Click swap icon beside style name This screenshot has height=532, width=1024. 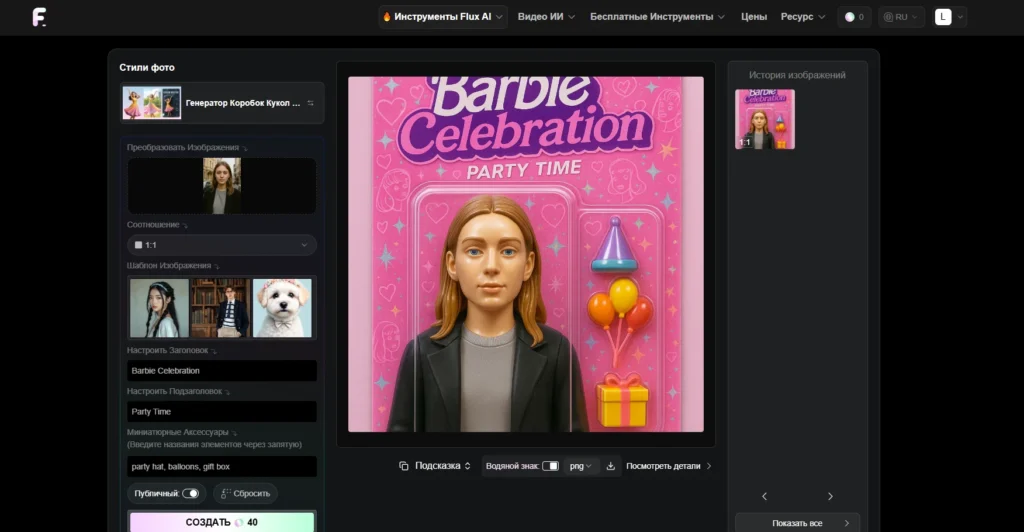pyautogui.click(x=310, y=103)
